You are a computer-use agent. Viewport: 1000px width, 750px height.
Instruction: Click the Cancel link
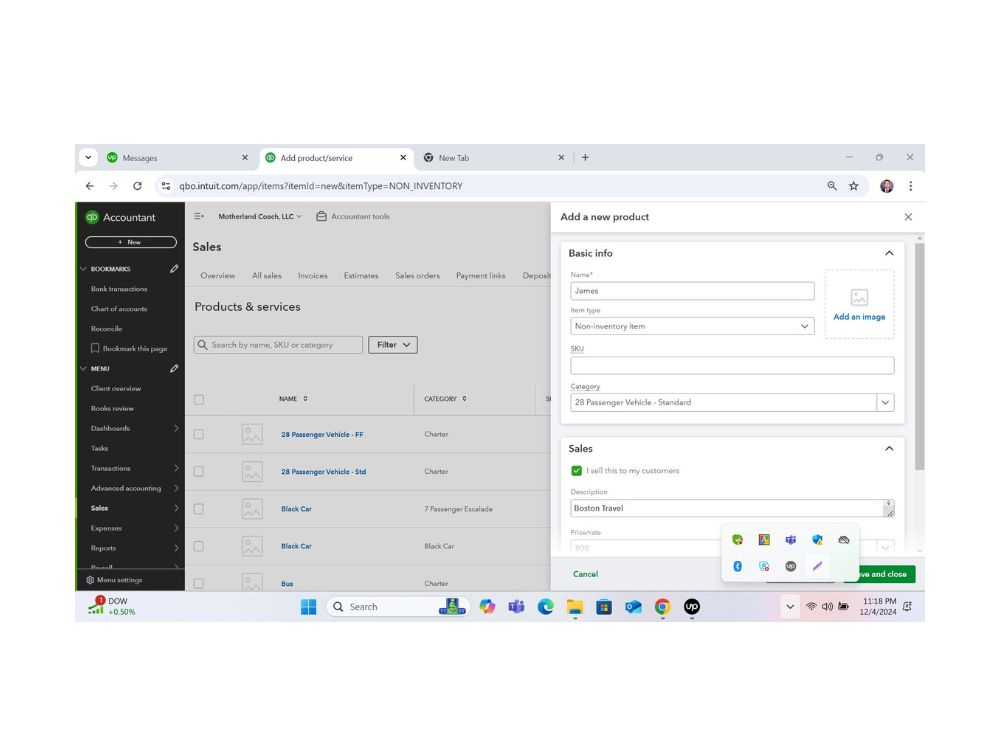click(x=585, y=574)
